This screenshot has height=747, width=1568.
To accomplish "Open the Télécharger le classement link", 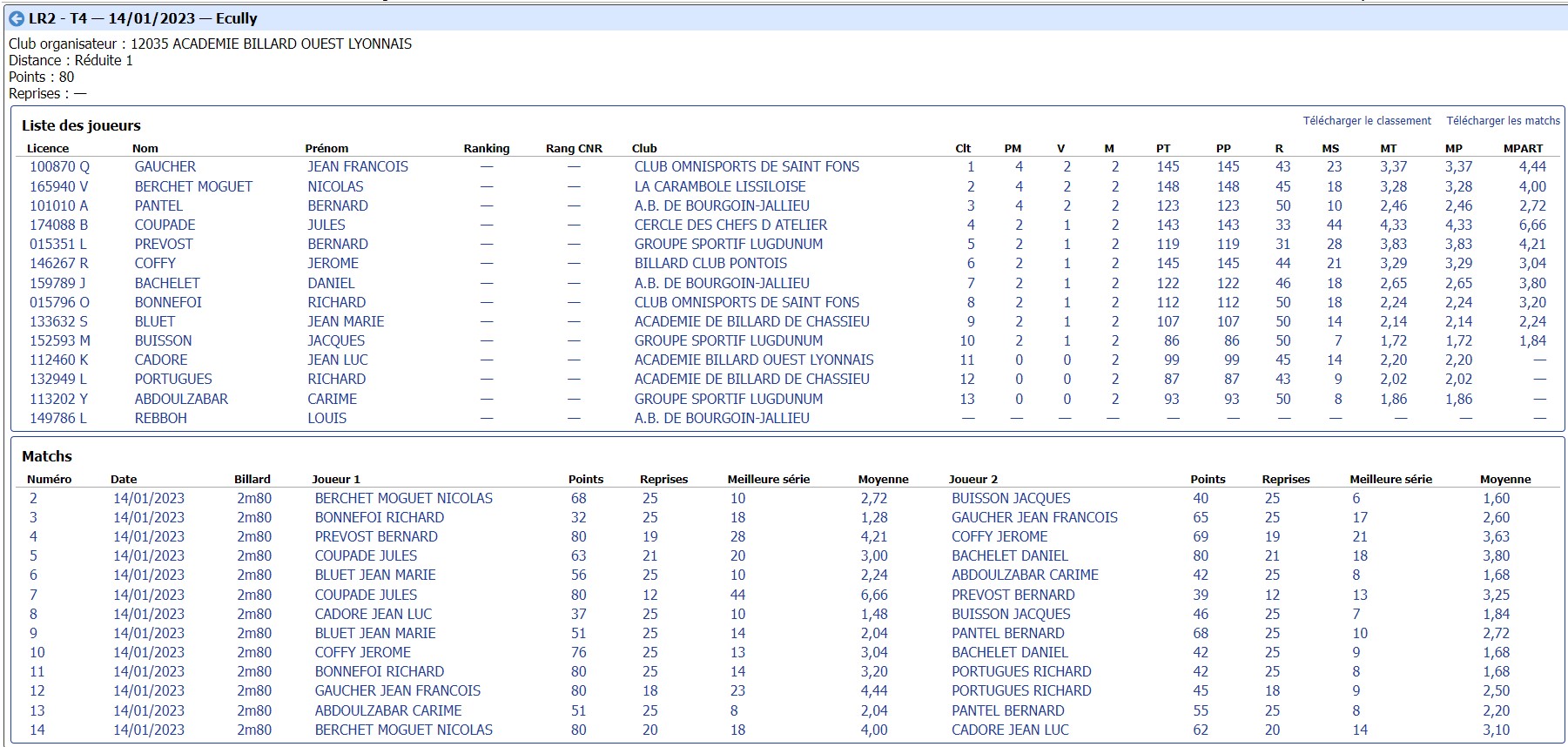I will click(x=1366, y=121).
